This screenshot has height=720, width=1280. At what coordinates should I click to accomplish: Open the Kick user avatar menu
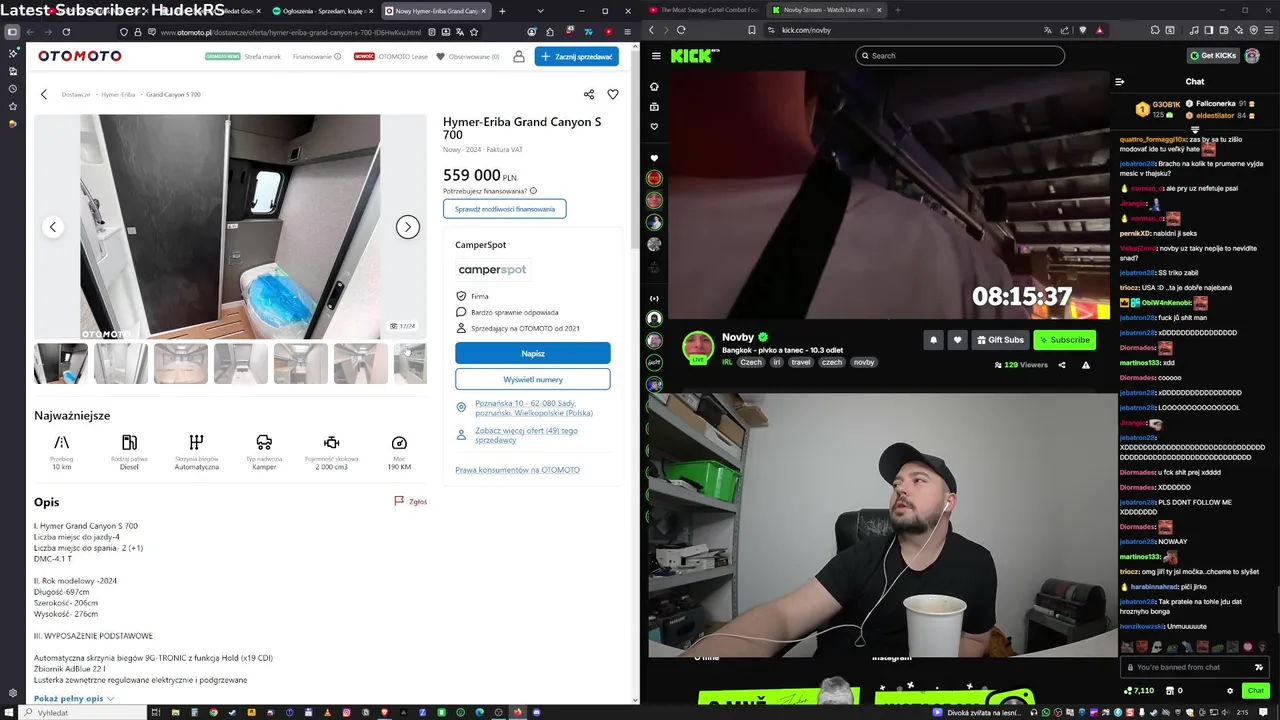click(x=1252, y=56)
